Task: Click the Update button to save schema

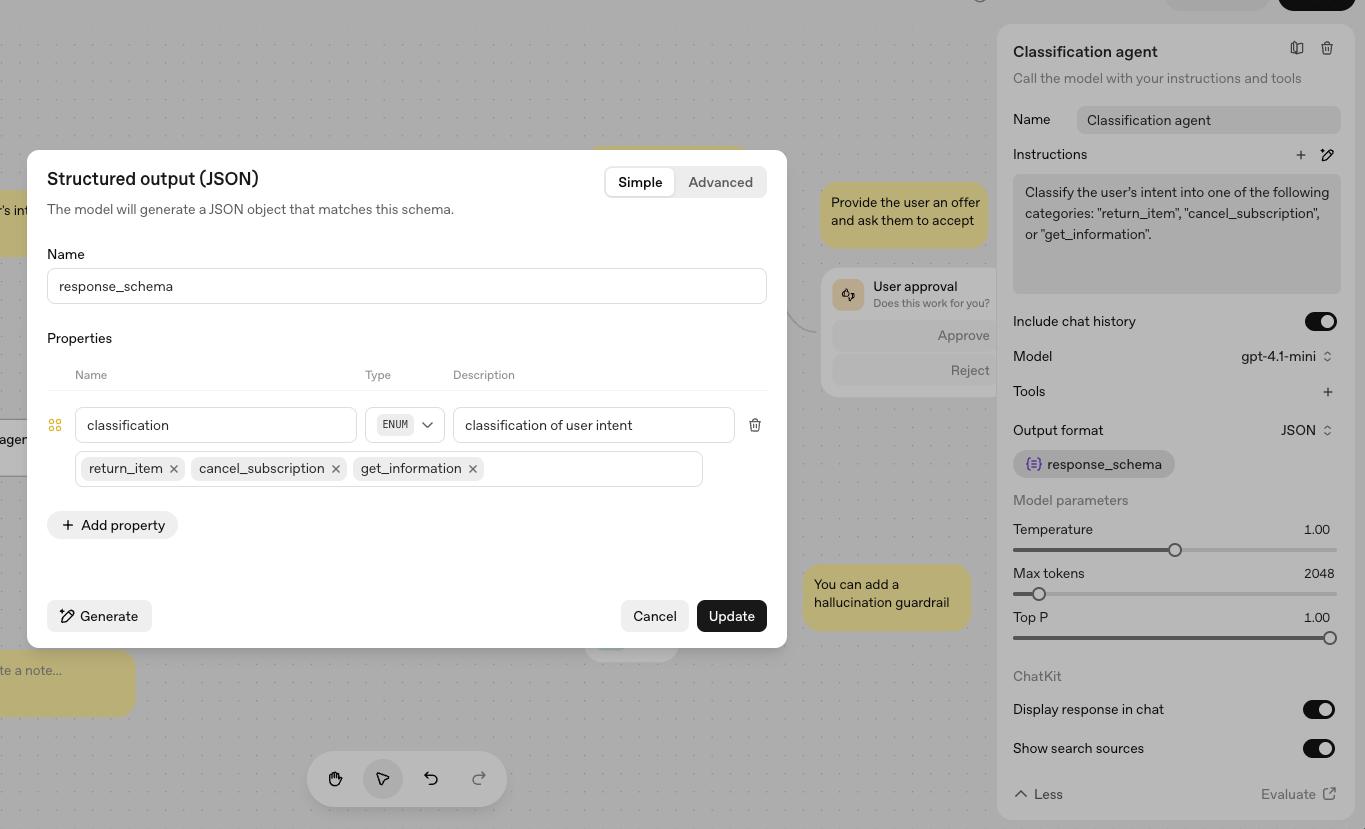Action: pos(731,616)
